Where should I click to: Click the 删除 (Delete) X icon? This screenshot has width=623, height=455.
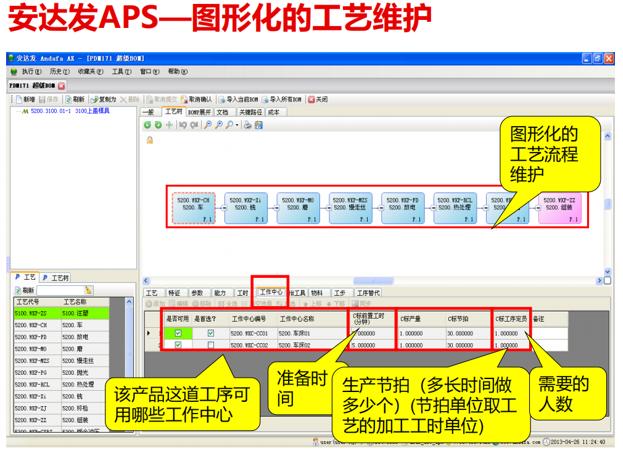[124, 99]
